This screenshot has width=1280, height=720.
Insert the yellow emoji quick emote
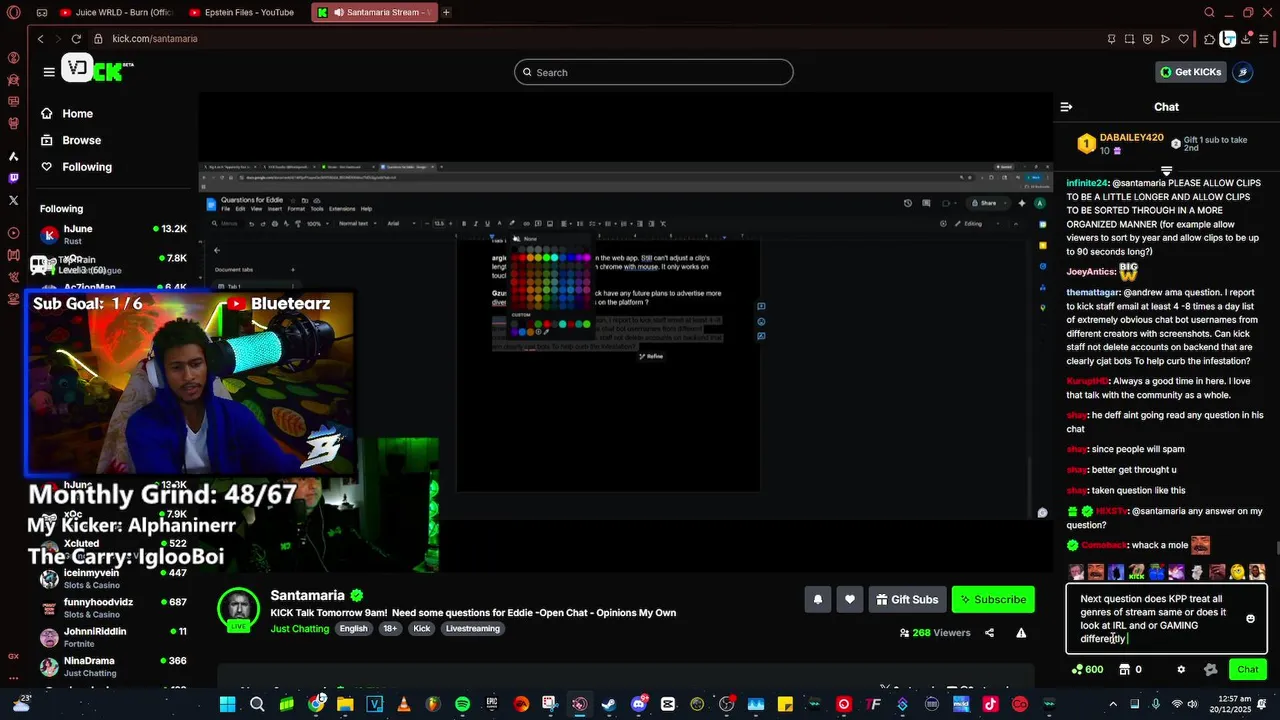1236,572
